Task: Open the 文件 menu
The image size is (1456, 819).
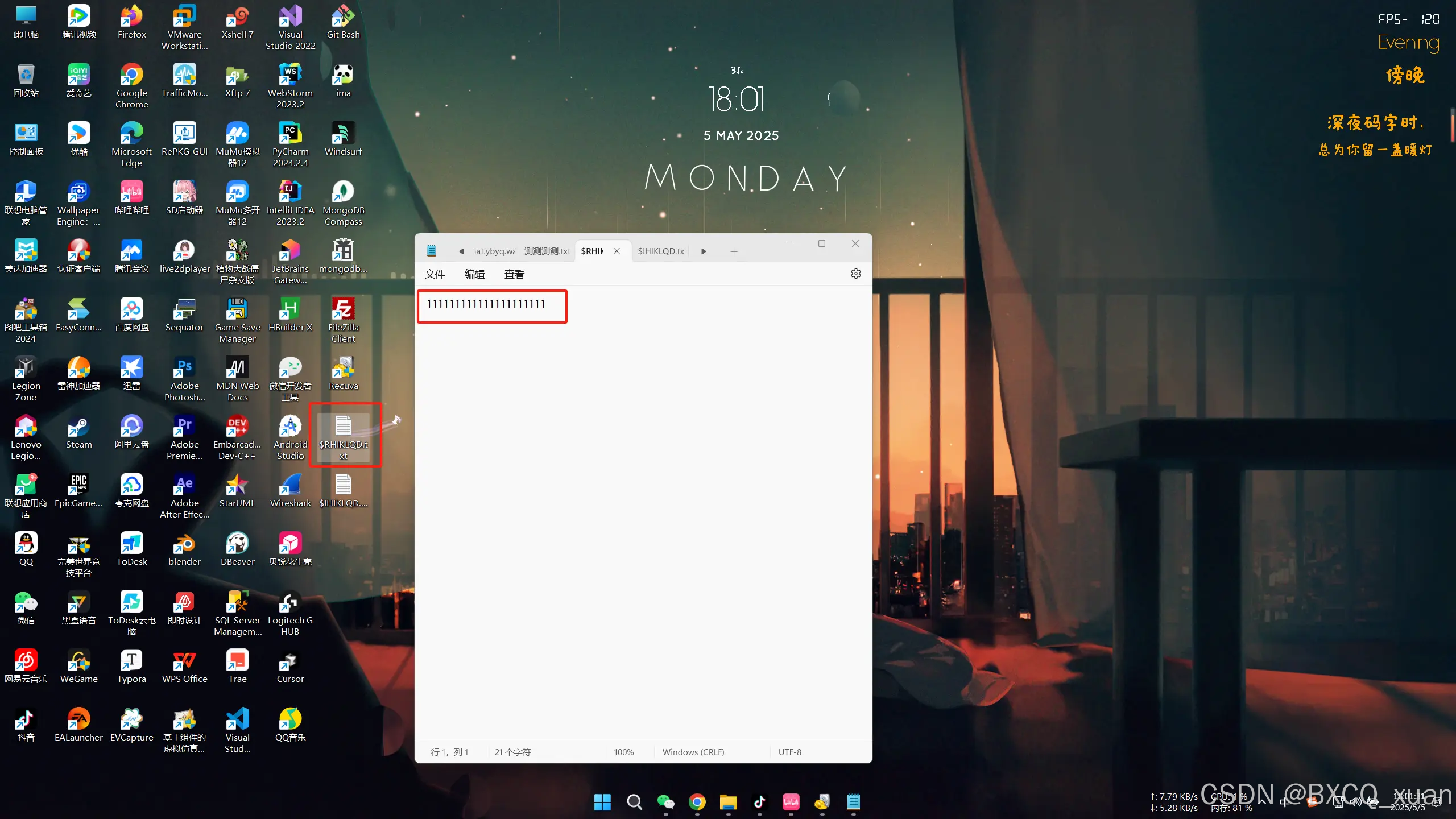Action: click(x=435, y=275)
